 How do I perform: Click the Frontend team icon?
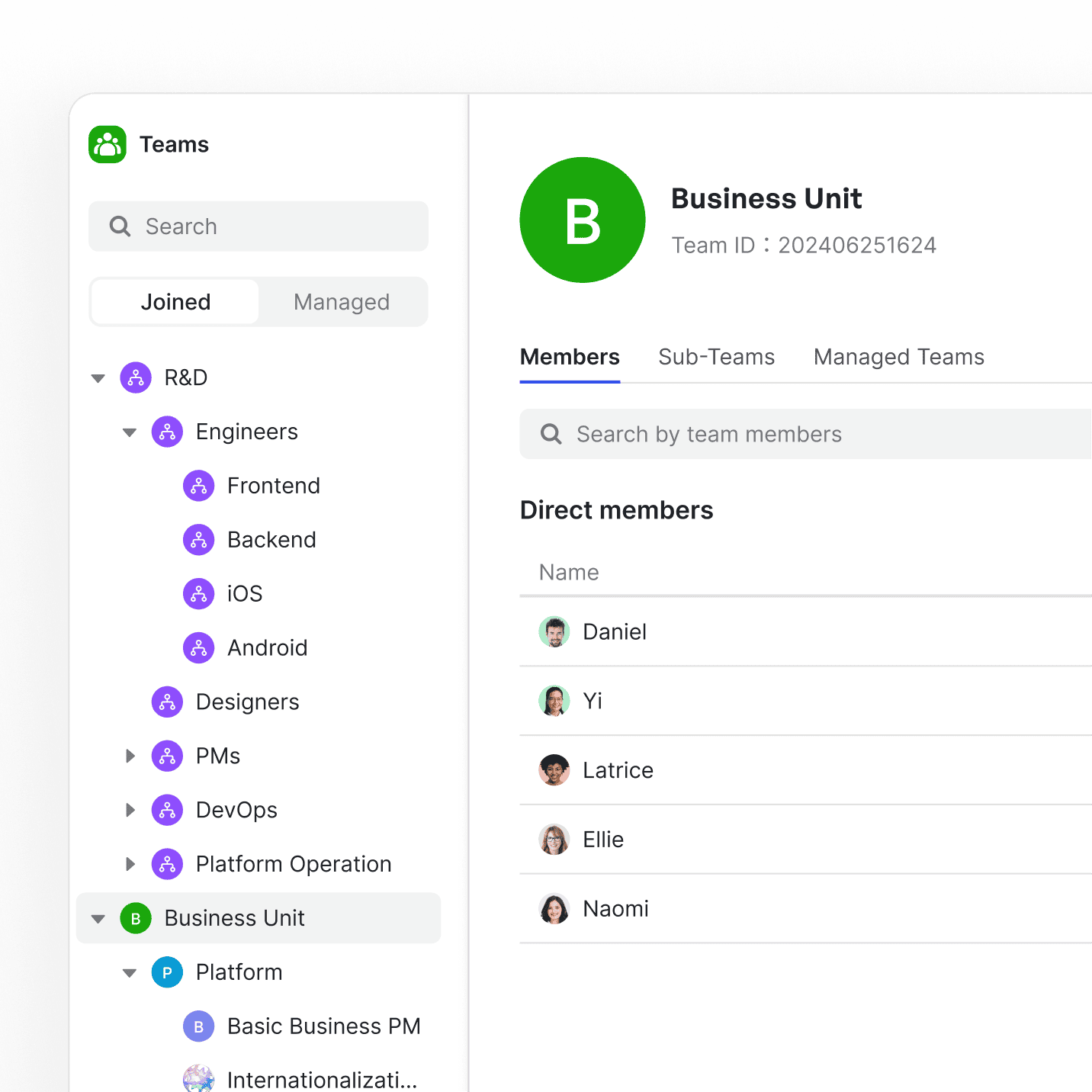point(198,486)
